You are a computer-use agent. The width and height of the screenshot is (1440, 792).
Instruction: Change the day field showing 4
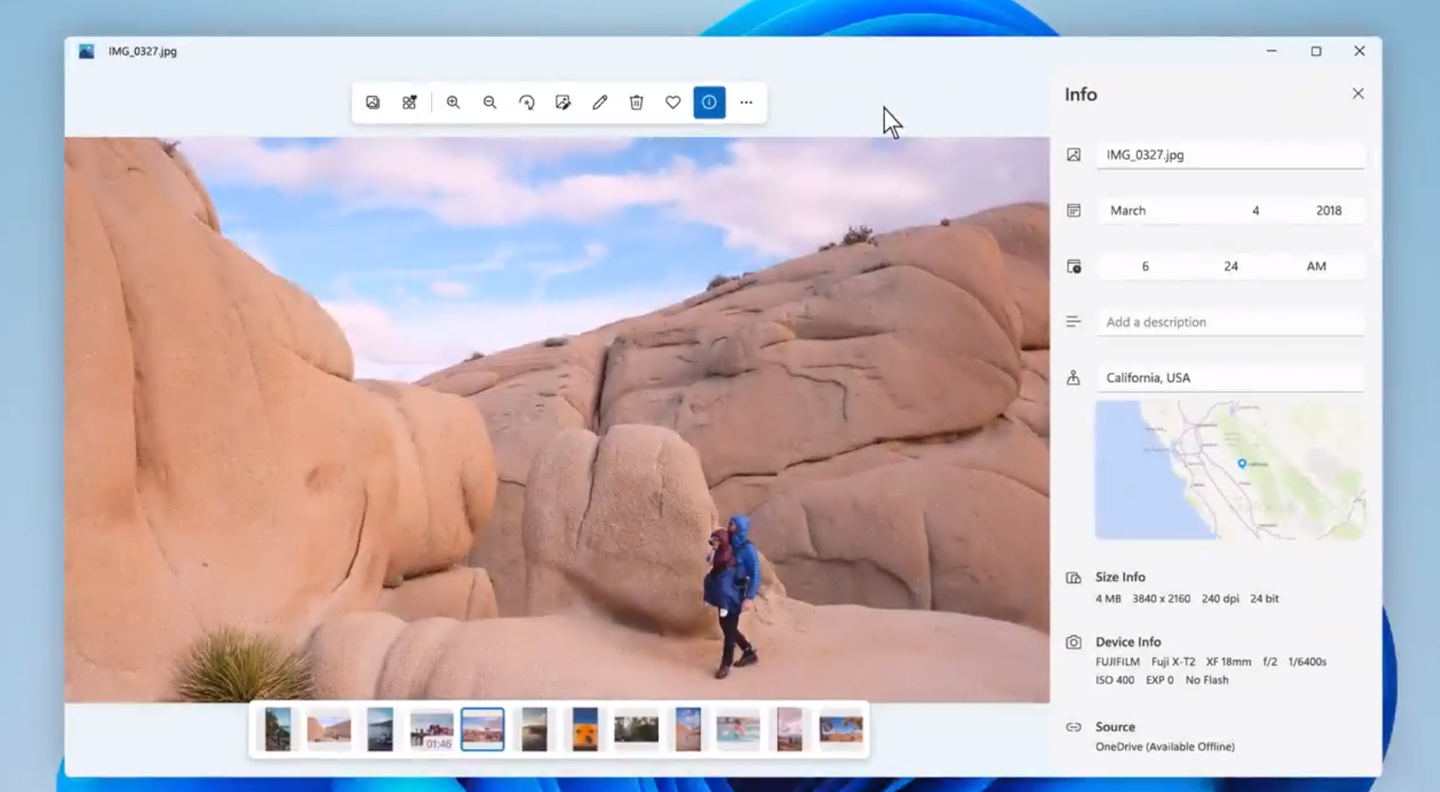pos(1256,210)
